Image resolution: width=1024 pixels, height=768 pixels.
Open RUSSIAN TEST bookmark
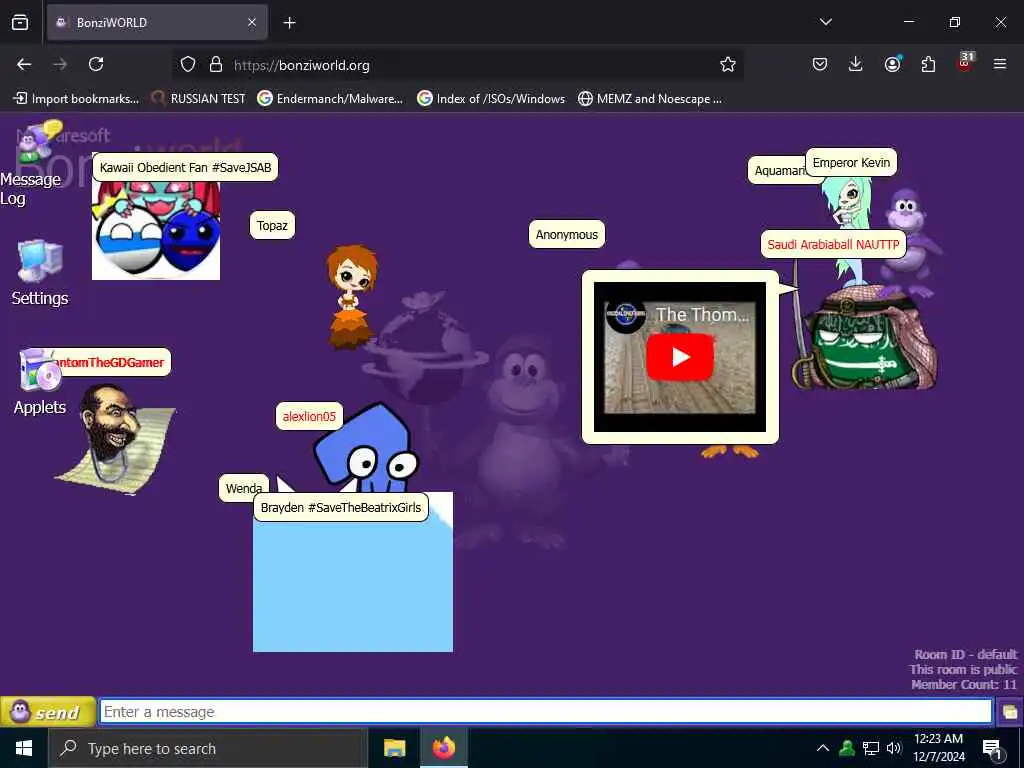pyautogui.click(x=199, y=99)
